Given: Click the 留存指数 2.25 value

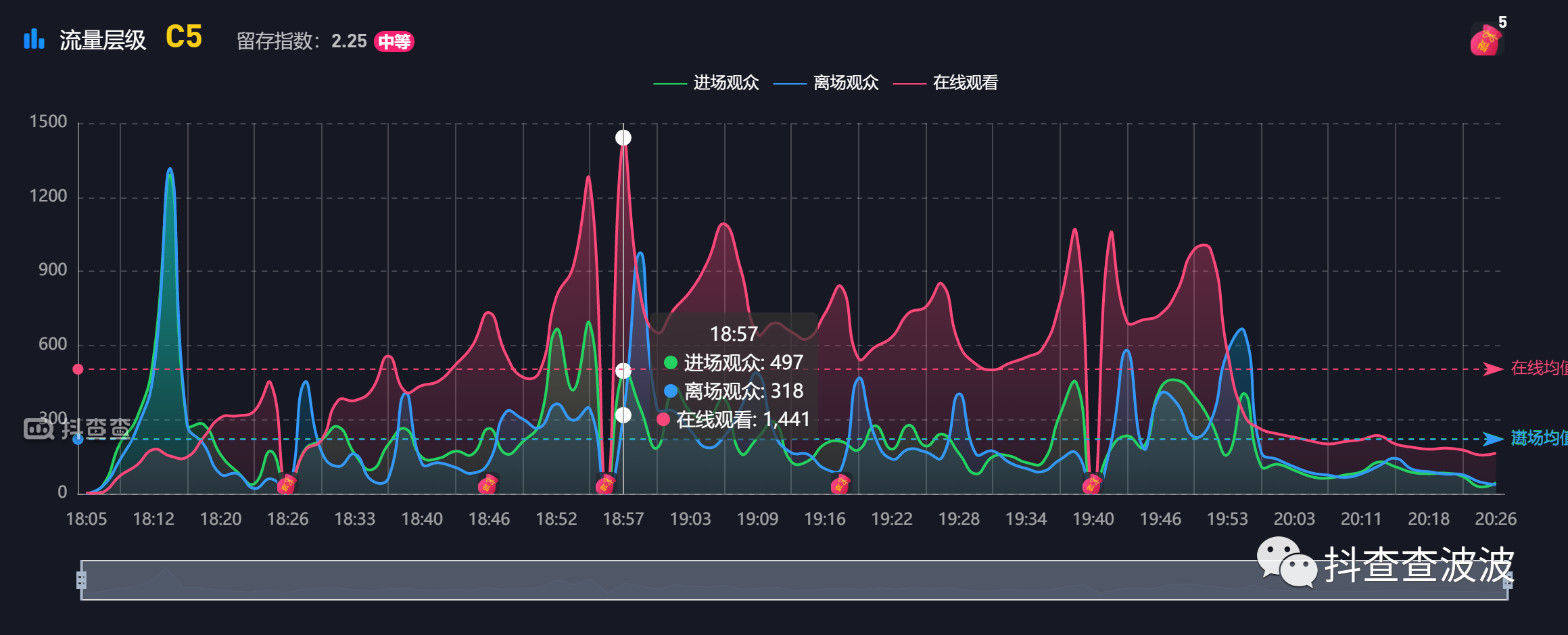Looking at the screenshot, I should [349, 41].
